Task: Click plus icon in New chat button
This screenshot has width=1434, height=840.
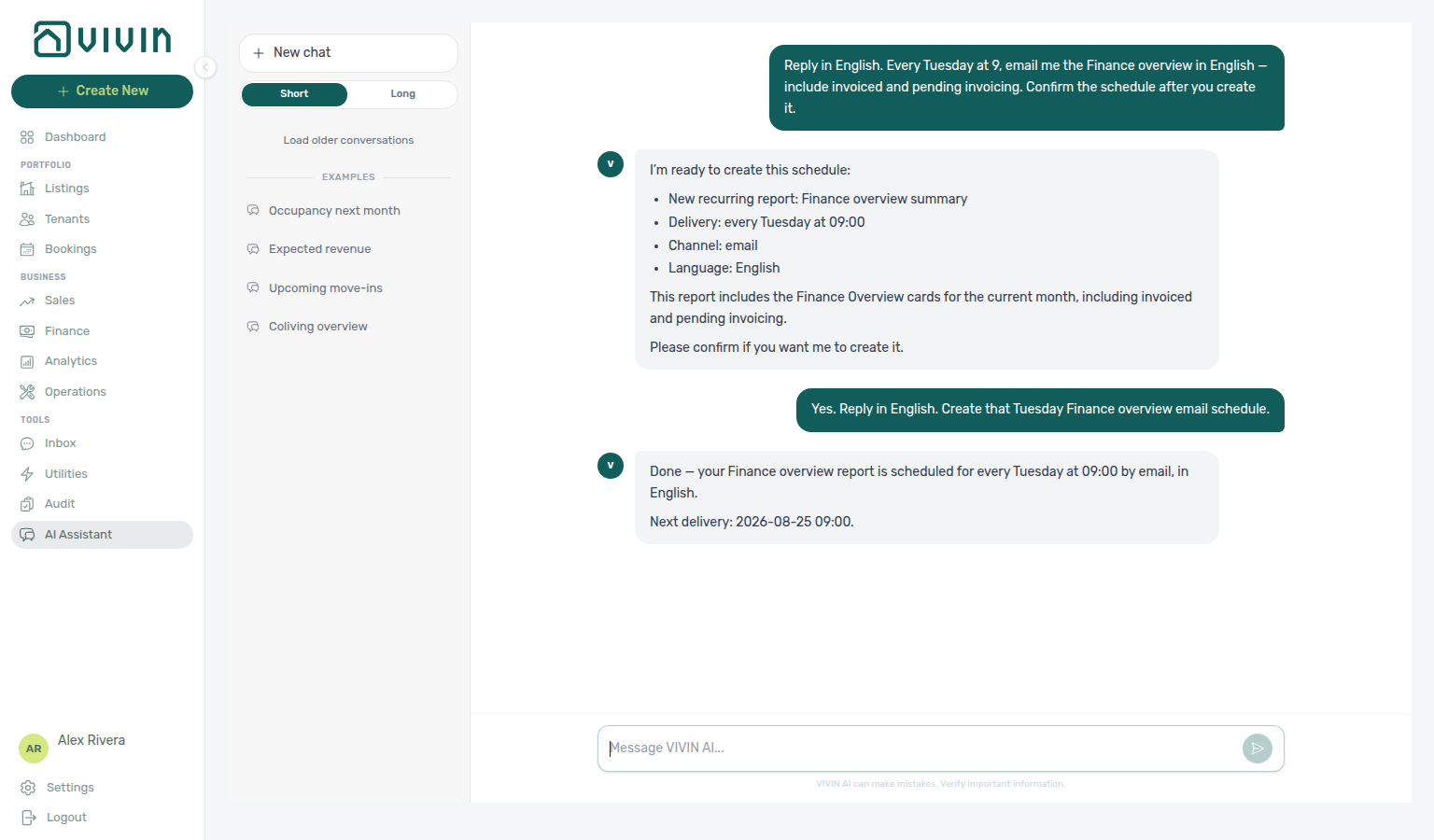Action: click(259, 53)
